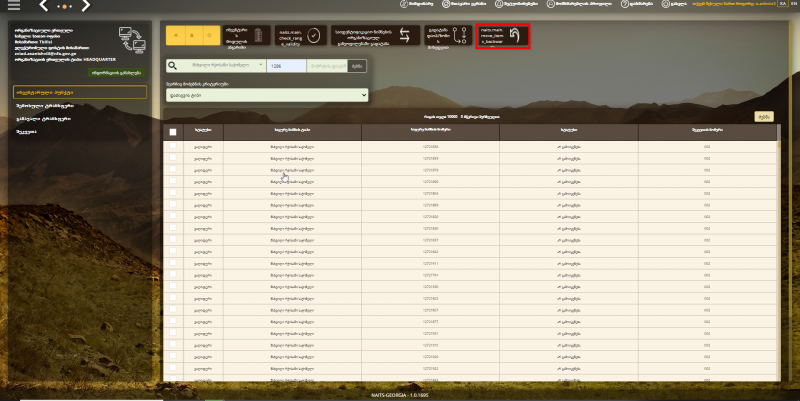Click the check_range_validity checkmark button
800x401 pixels.
click(x=301, y=35)
